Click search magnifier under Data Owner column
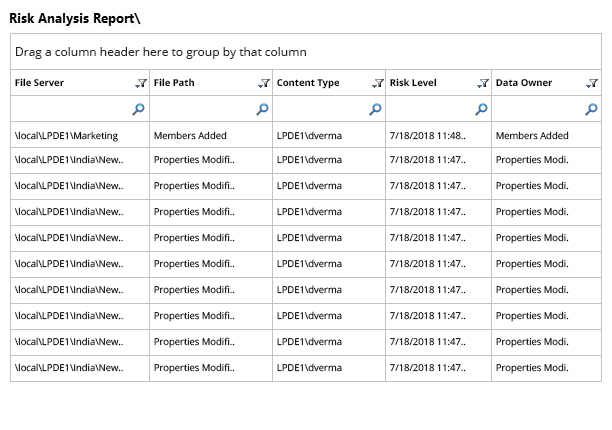This screenshot has width=612, height=430. 591,109
